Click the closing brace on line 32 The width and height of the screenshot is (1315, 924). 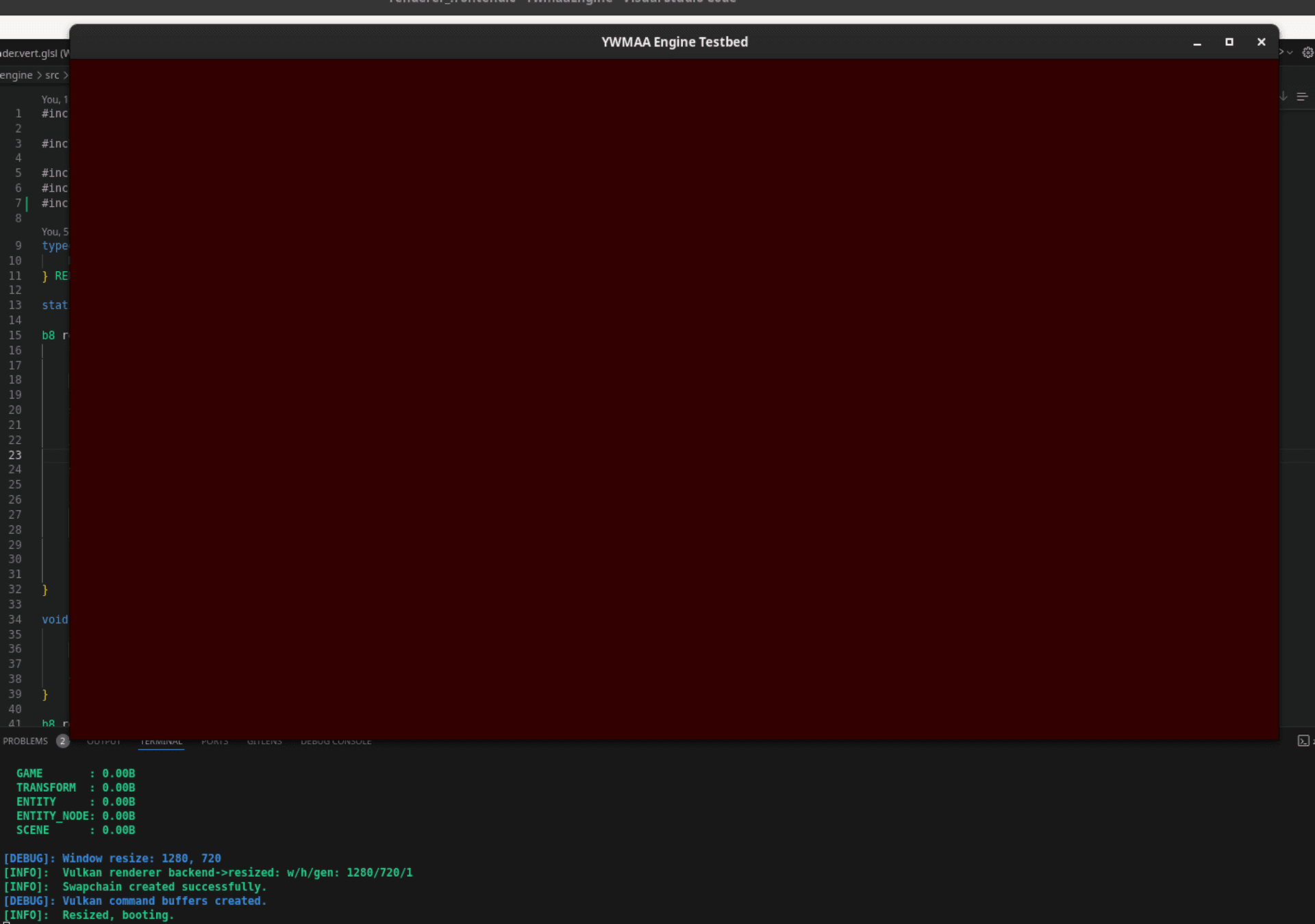pos(45,590)
